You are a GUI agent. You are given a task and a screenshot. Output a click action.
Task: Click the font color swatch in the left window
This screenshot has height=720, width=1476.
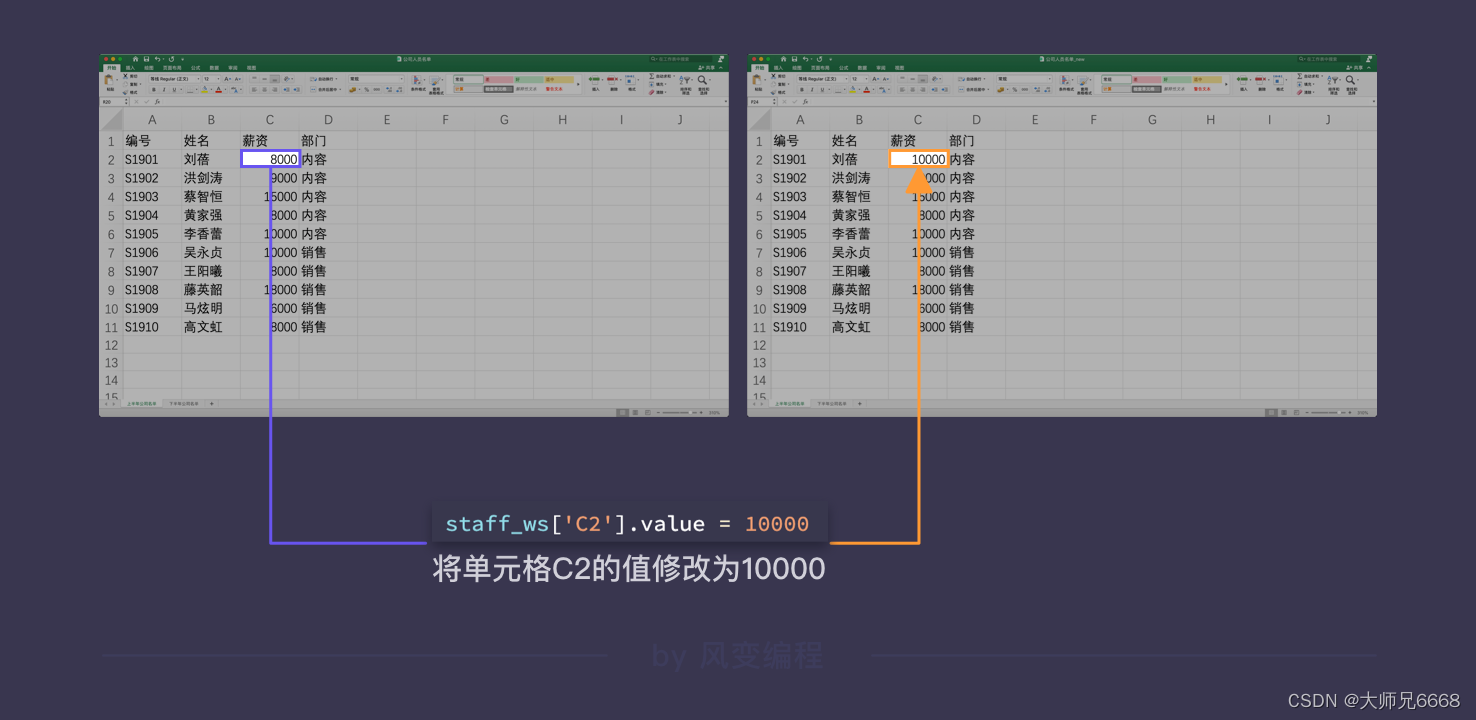[218, 89]
